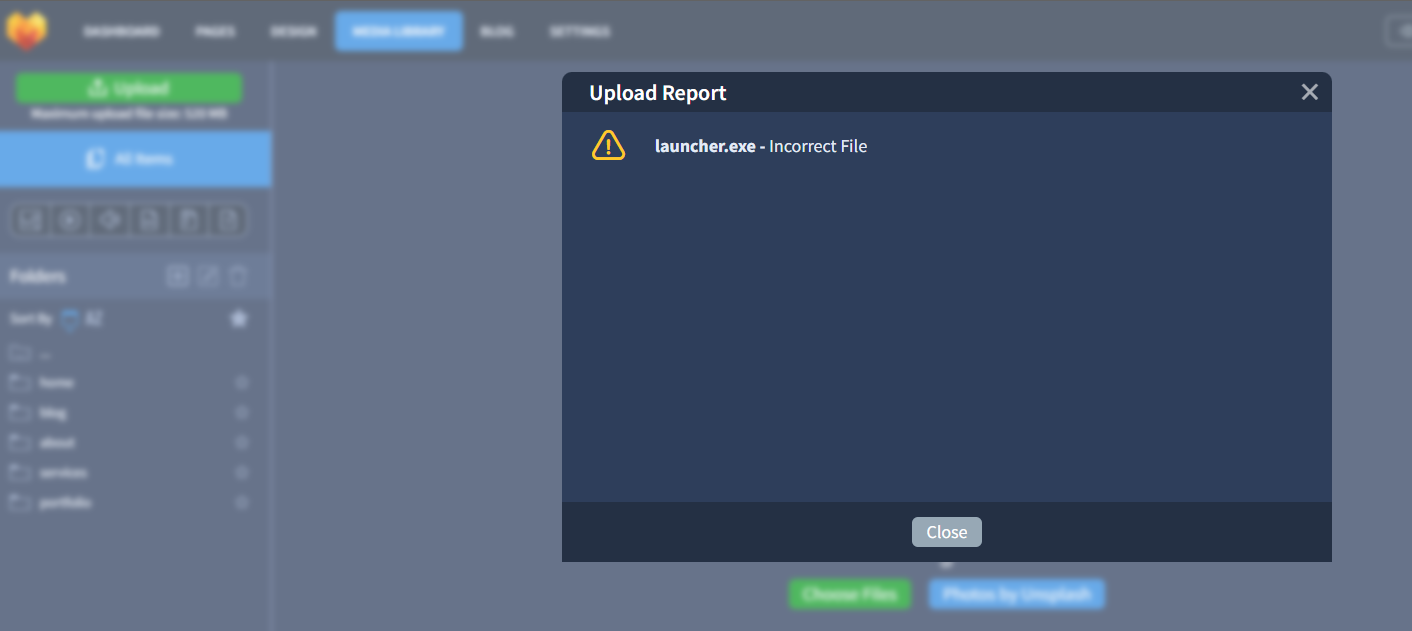
Task: Filter media by images icon
Action: (x=30, y=221)
